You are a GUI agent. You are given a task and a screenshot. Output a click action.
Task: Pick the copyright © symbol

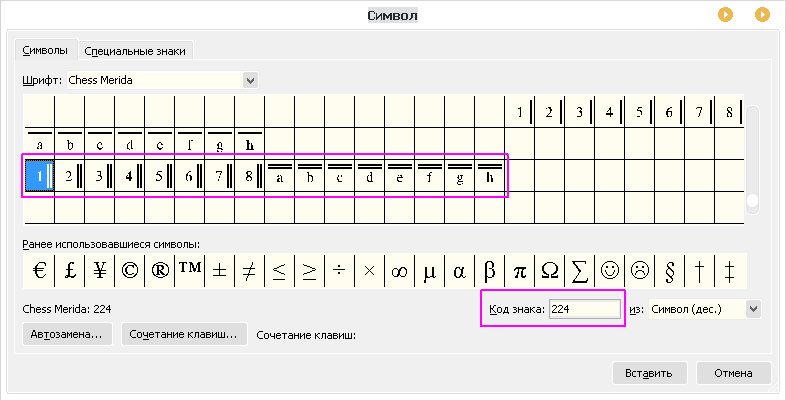[x=130, y=270]
